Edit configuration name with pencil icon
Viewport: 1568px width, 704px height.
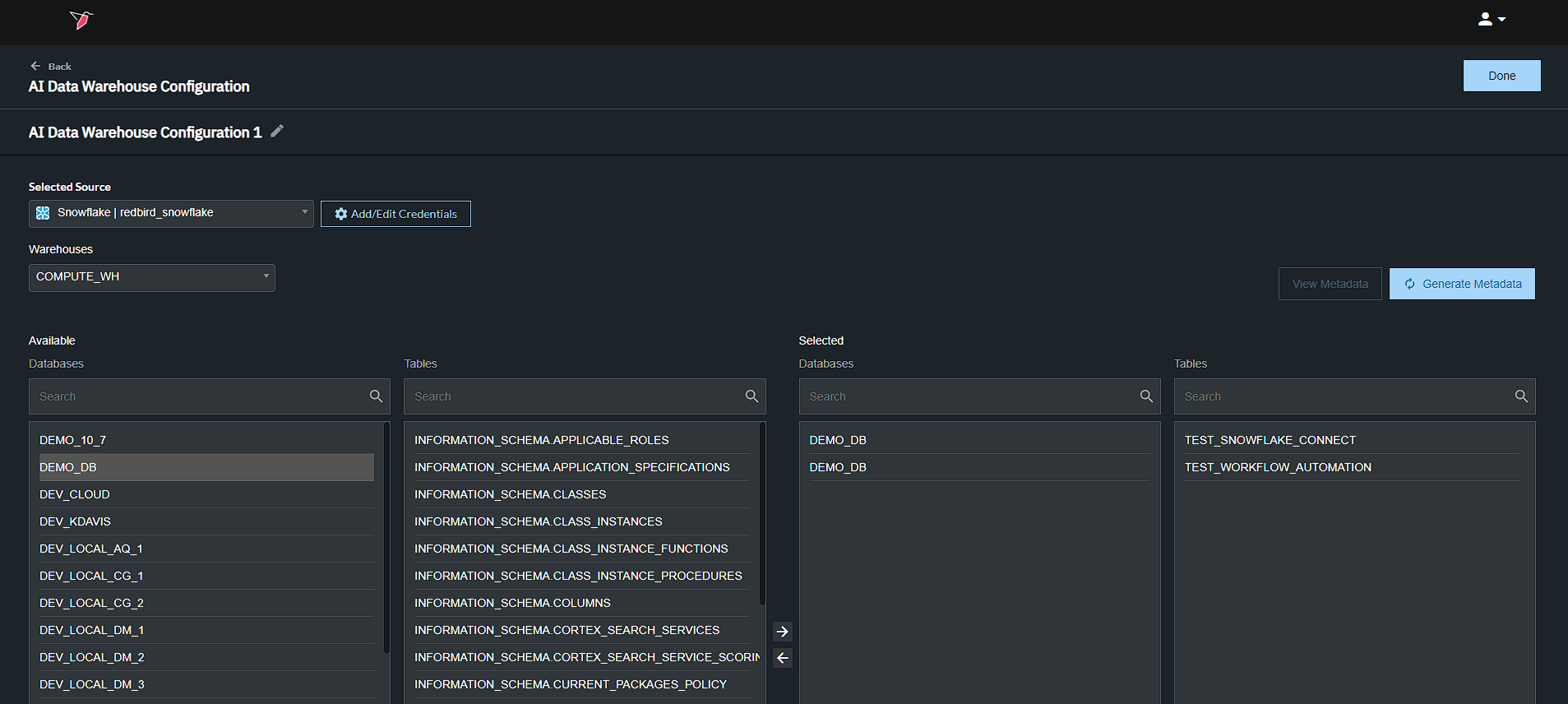tap(278, 132)
